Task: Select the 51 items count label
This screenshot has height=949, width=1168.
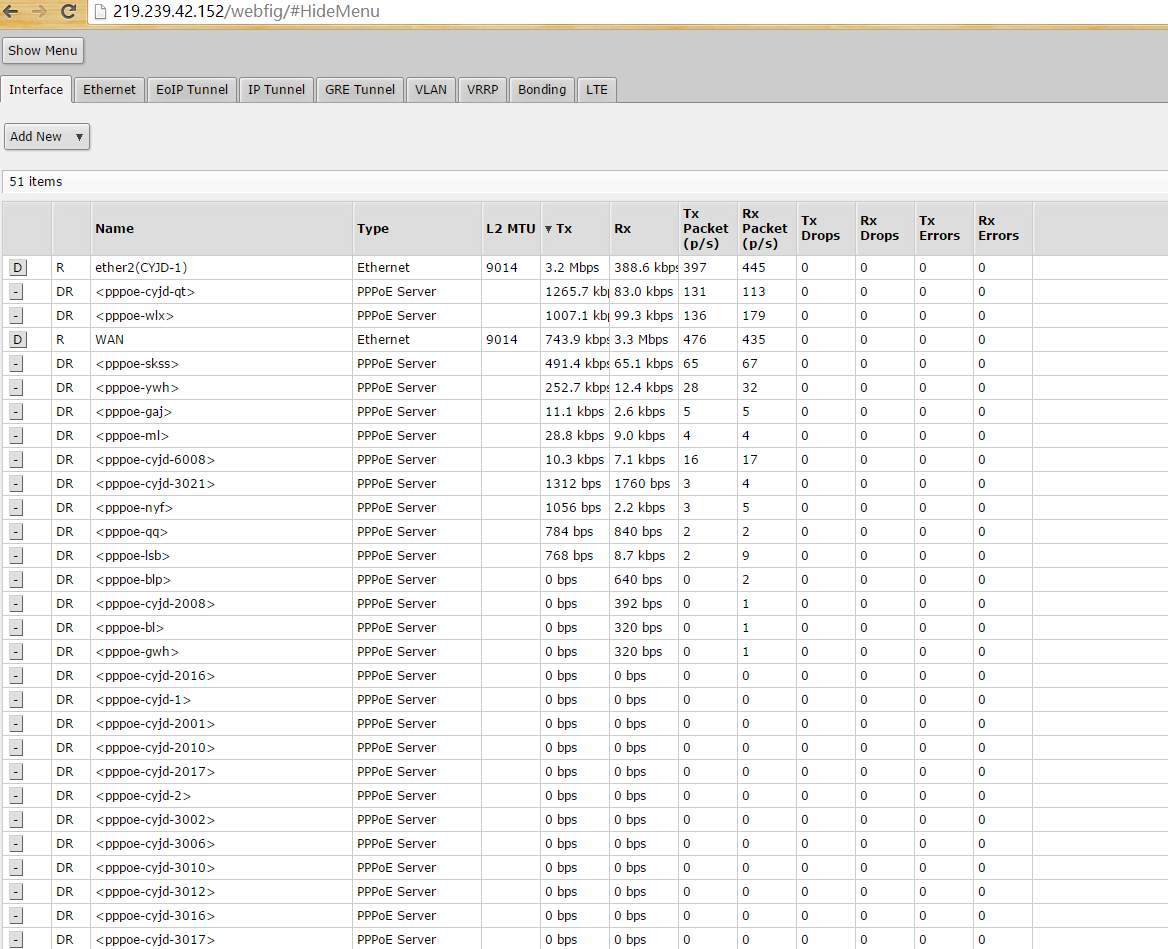Action: (x=36, y=182)
